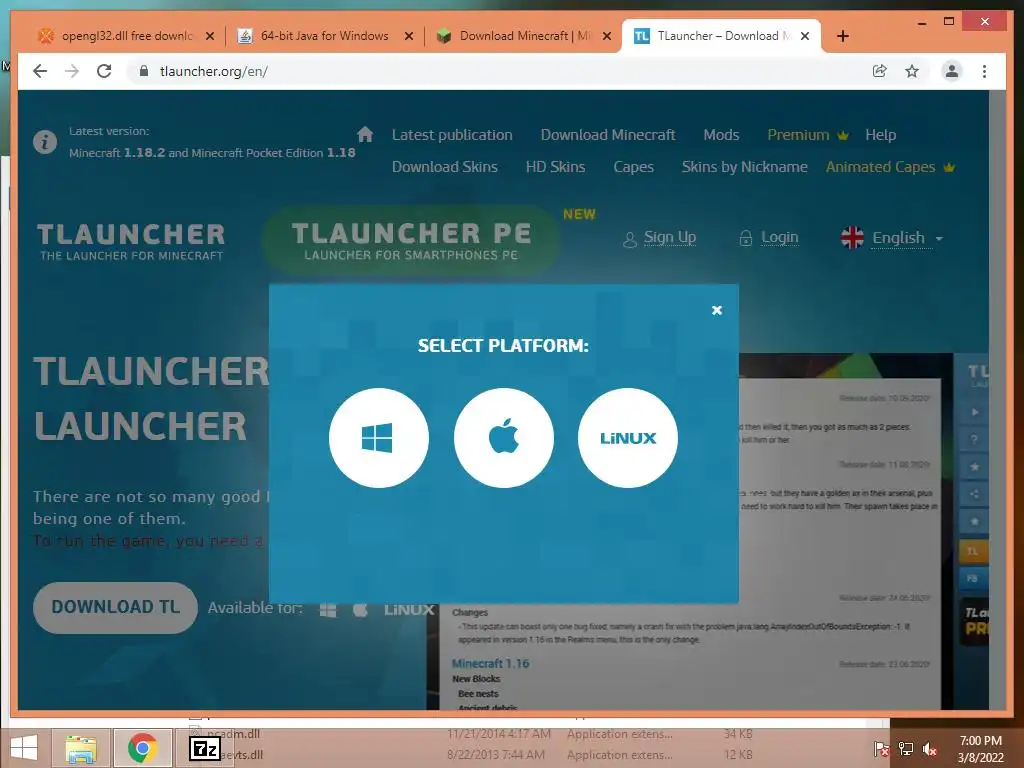Go back in Chrome browser
The height and width of the screenshot is (768, 1024).
pyautogui.click(x=40, y=71)
